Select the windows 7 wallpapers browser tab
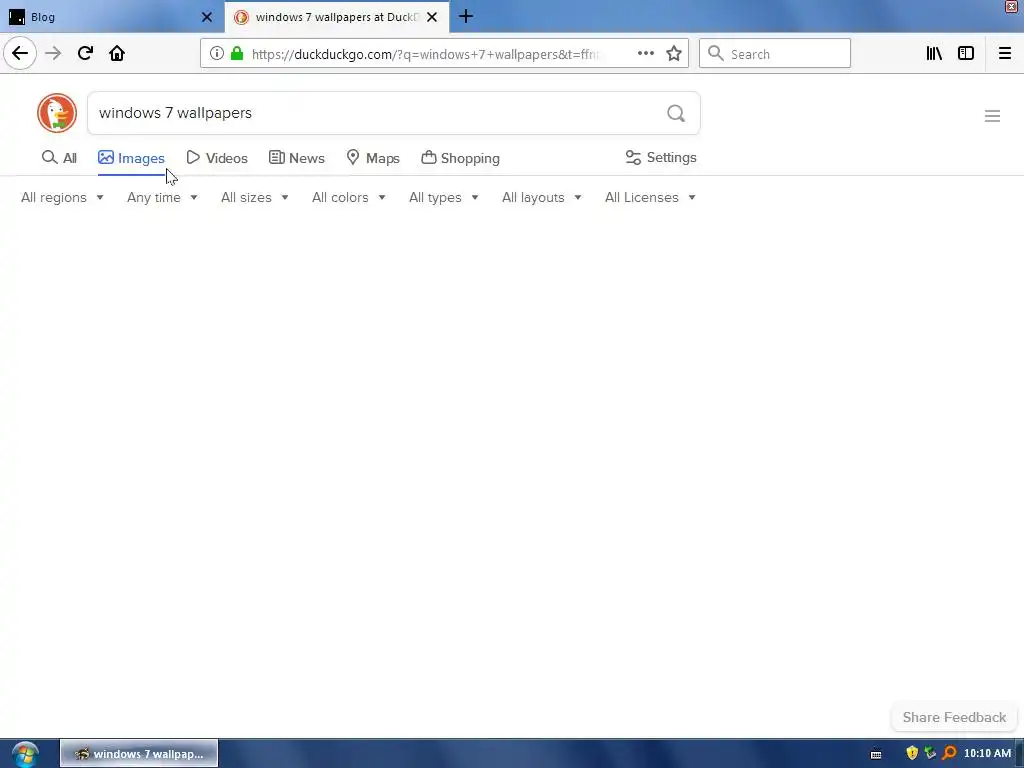Viewport: 1024px width, 768px height. [x=336, y=17]
